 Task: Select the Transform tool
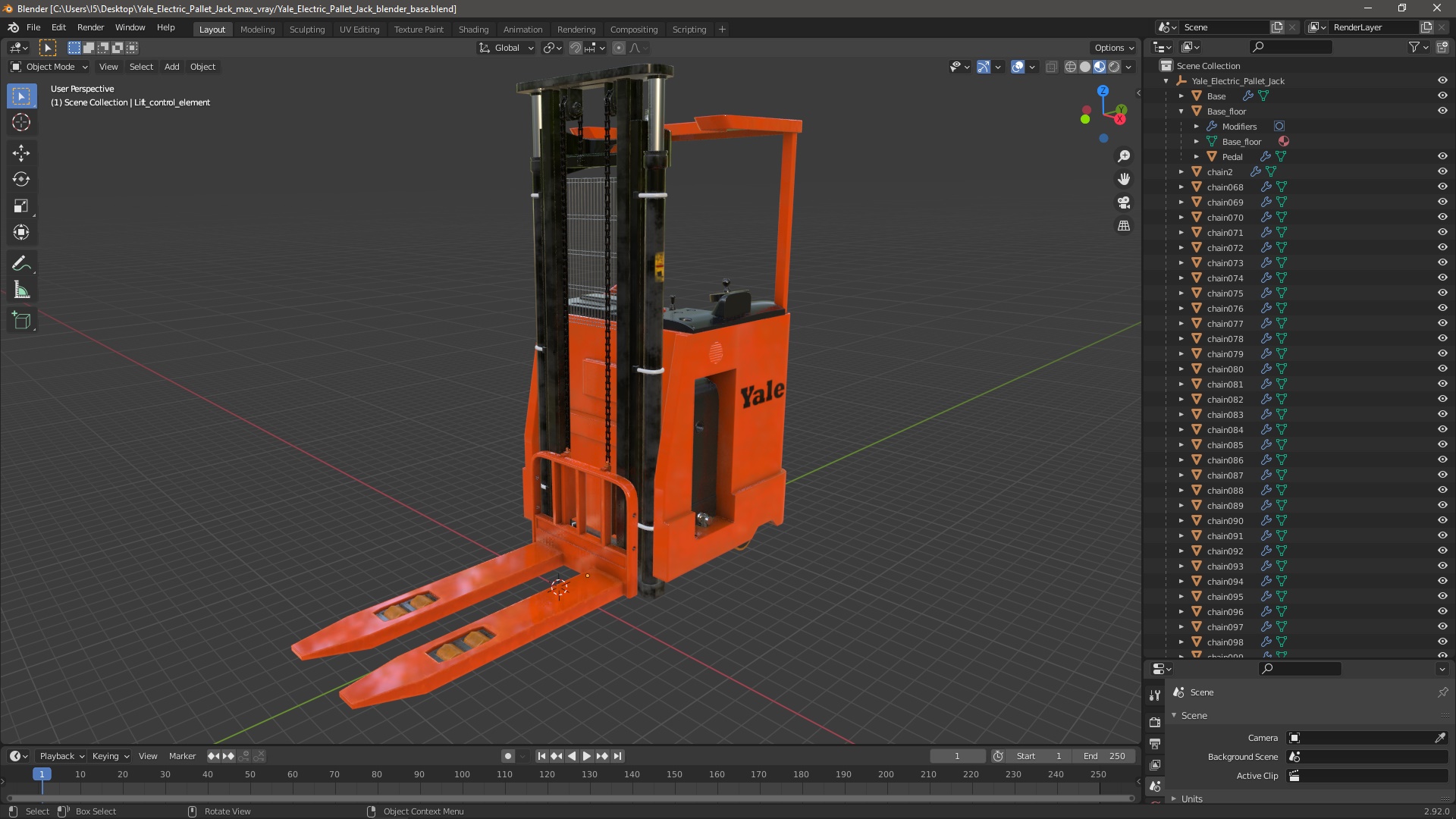[x=21, y=233]
